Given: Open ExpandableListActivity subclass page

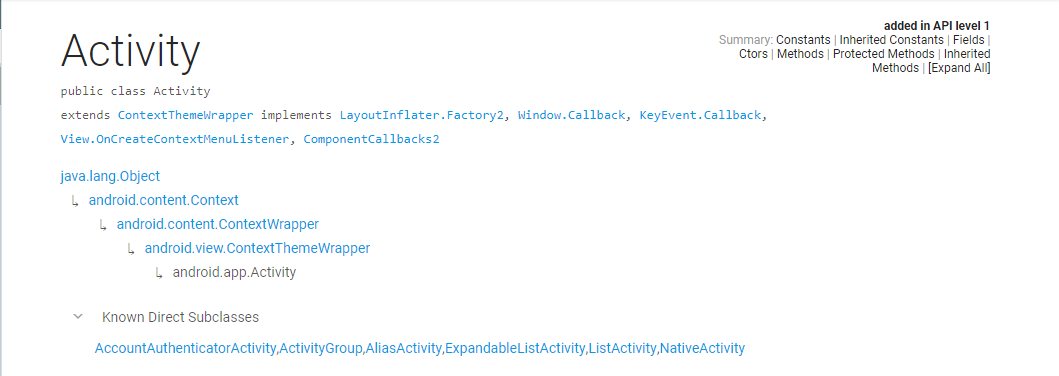Looking at the screenshot, I should [515, 348].
